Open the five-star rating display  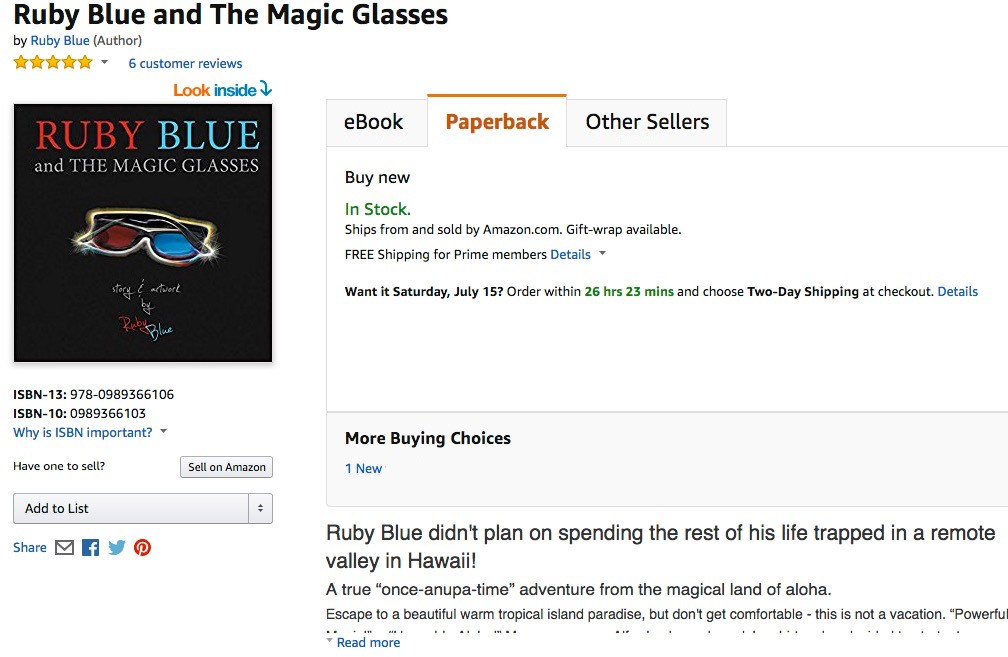[x=53, y=62]
